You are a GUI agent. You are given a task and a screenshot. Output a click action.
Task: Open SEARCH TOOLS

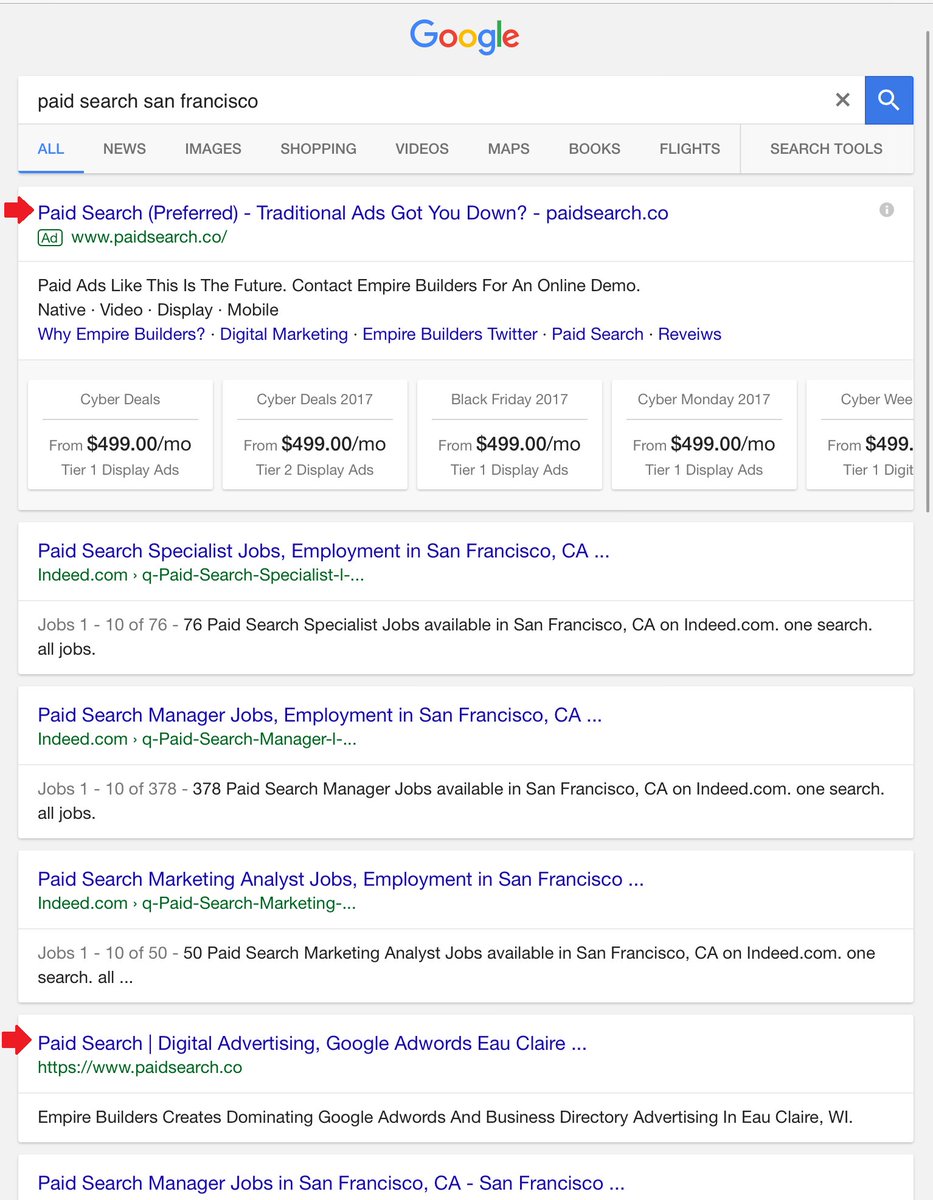click(826, 149)
